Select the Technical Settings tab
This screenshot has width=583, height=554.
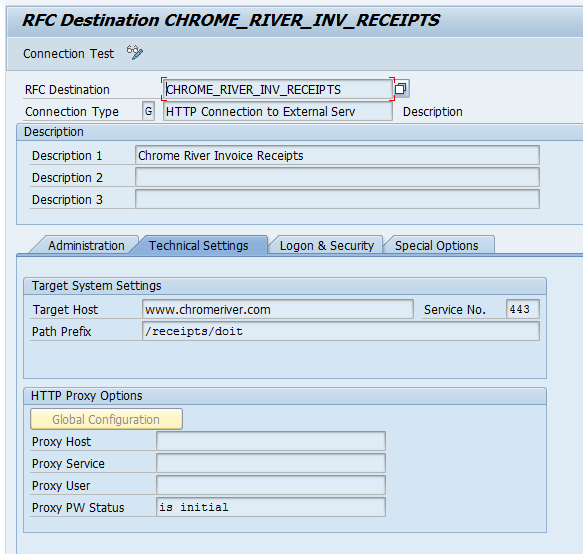click(x=199, y=245)
